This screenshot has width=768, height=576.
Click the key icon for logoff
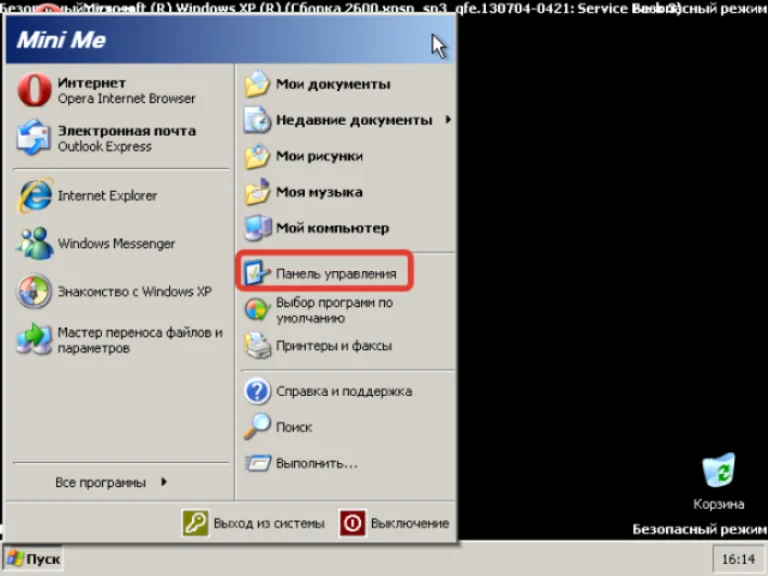[195, 523]
